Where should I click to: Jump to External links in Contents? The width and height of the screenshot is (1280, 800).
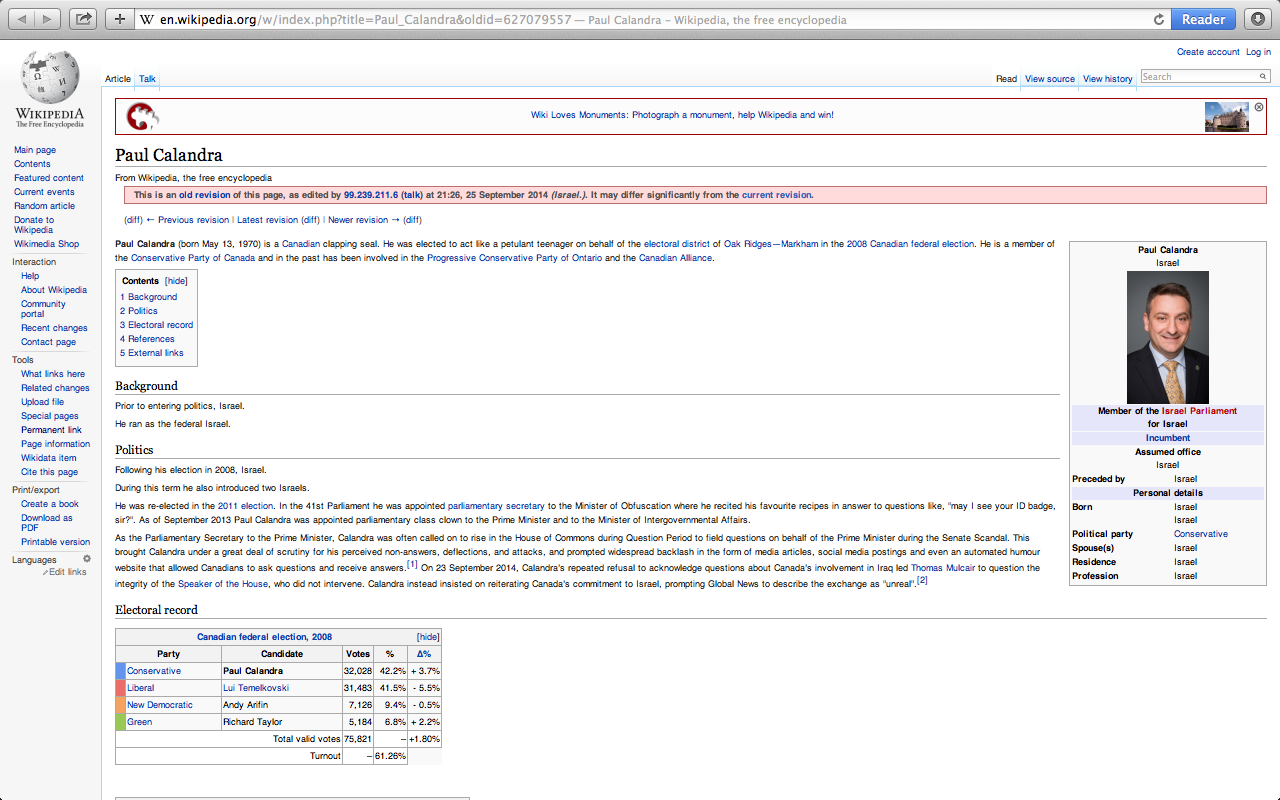(x=152, y=353)
